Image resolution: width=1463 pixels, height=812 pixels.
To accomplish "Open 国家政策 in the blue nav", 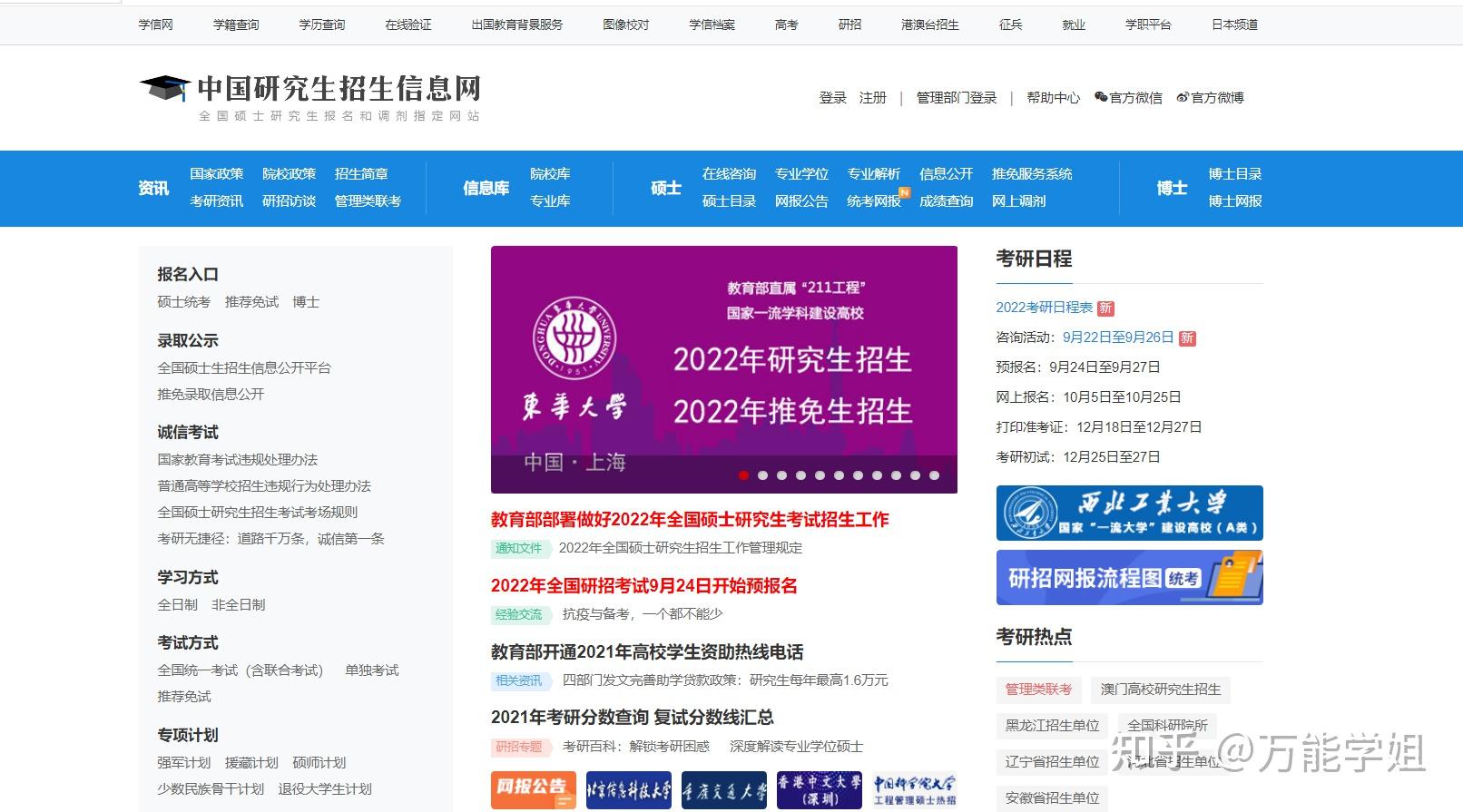I will click(x=217, y=174).
